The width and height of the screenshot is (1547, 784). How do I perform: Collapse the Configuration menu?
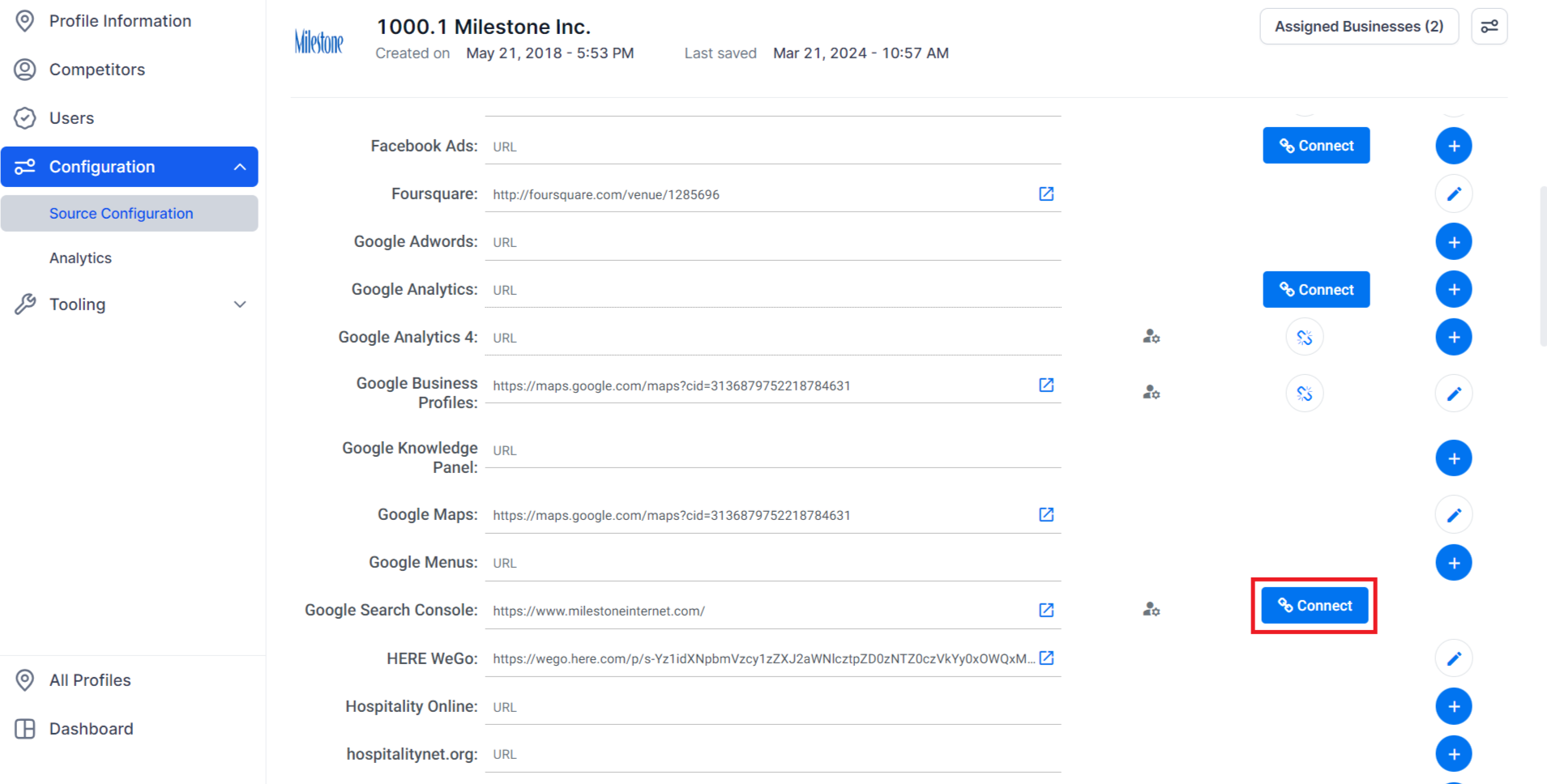(x=130, y=167)
